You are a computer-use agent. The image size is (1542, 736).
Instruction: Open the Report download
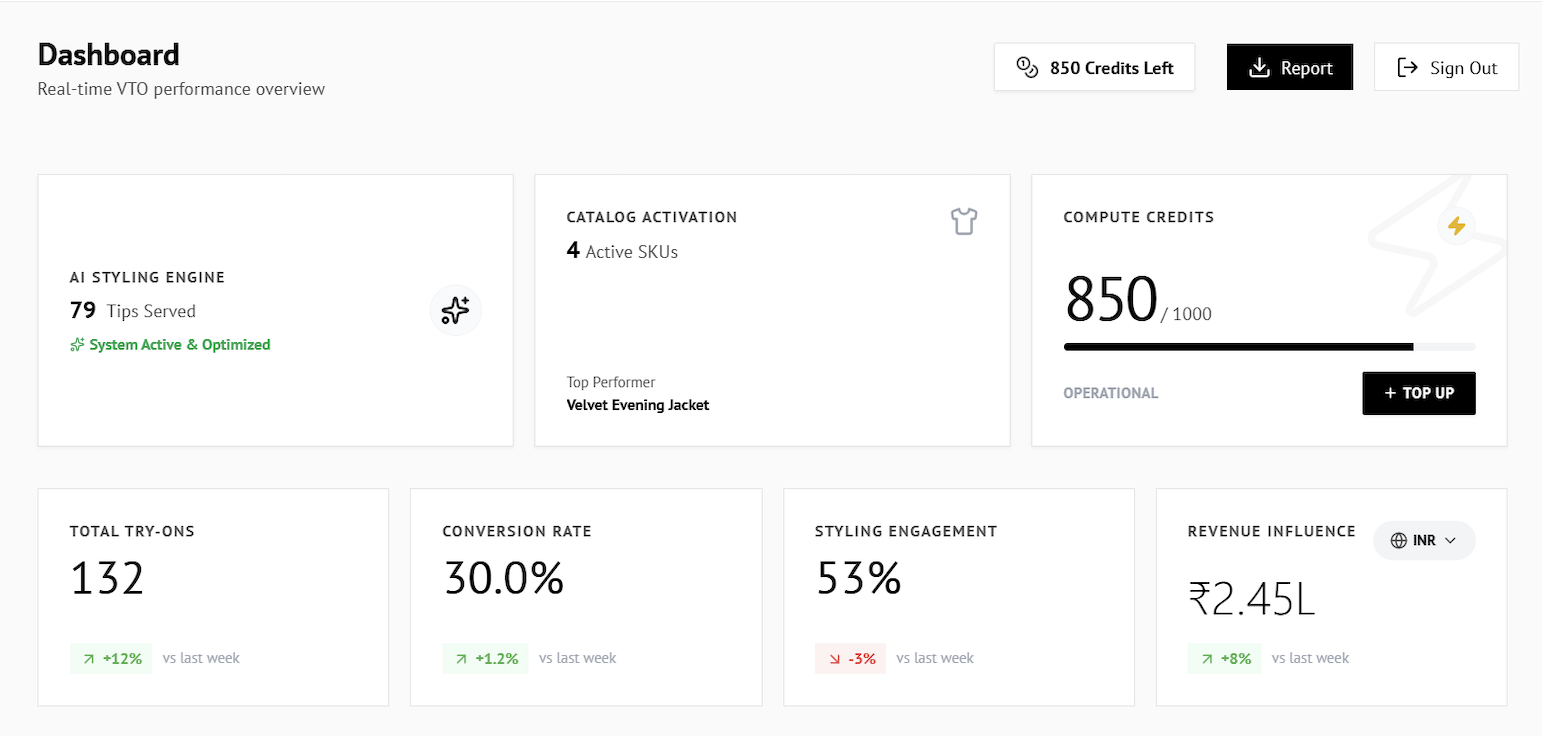click(1289, 67)
